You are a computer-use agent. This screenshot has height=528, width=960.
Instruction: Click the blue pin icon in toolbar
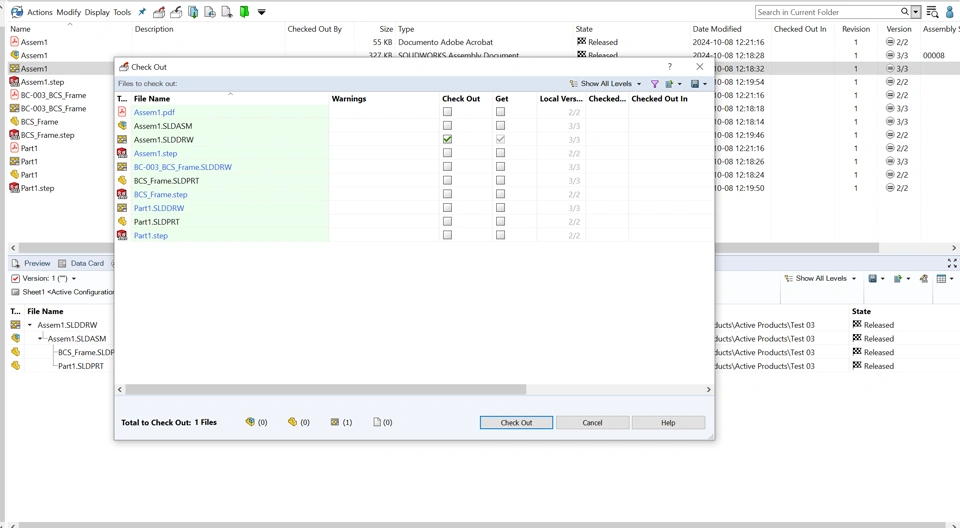point(142,12)
